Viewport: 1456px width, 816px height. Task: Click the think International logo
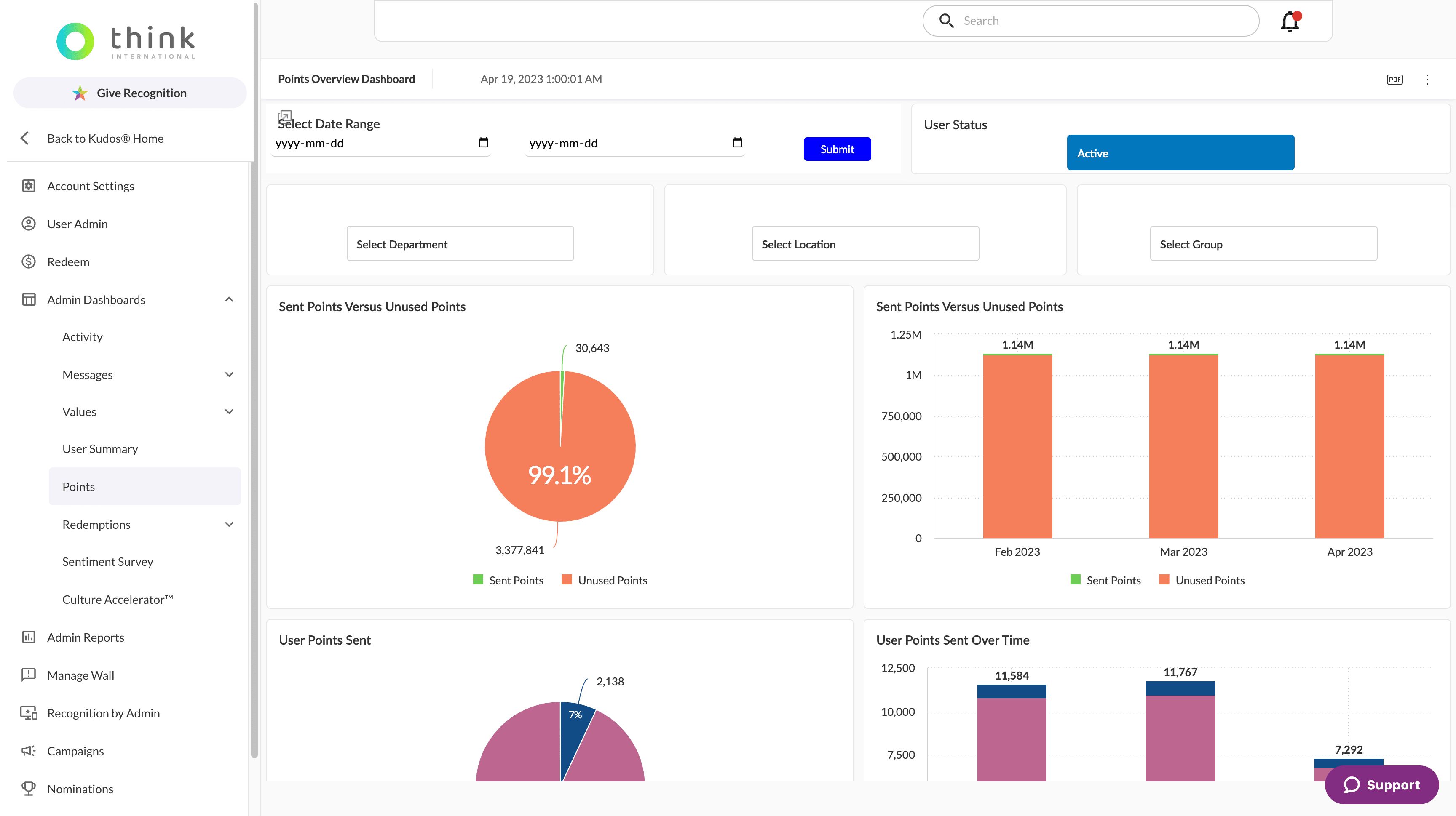(x=126, y=41)
